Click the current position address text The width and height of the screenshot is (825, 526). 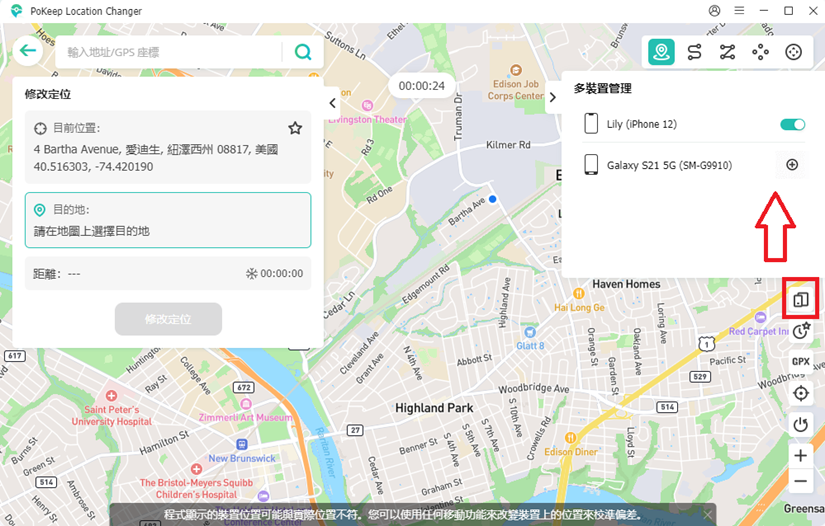coord(156,149)
